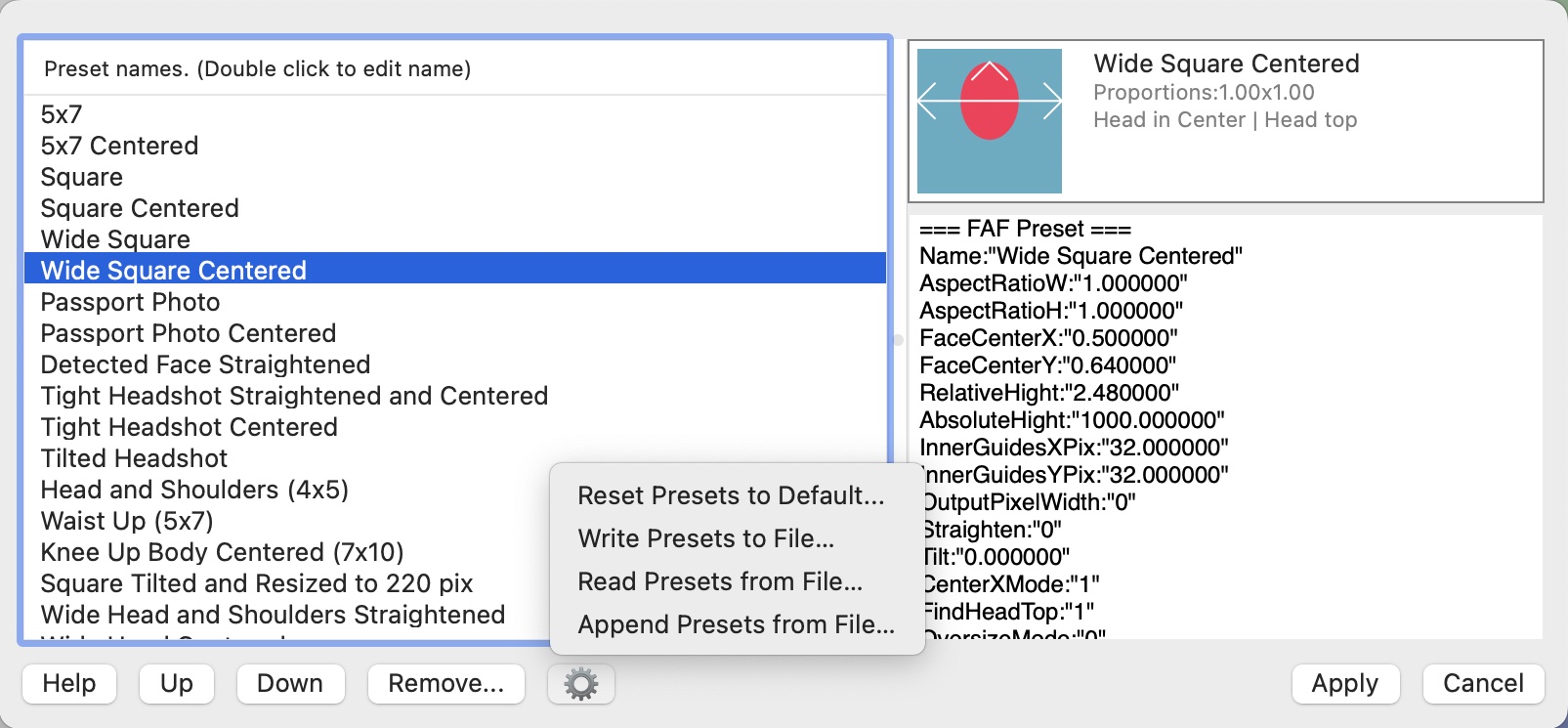The height and width of the screenshot is (728, 1568).
Task: Remove the selected preset
Action: (445, 684)
